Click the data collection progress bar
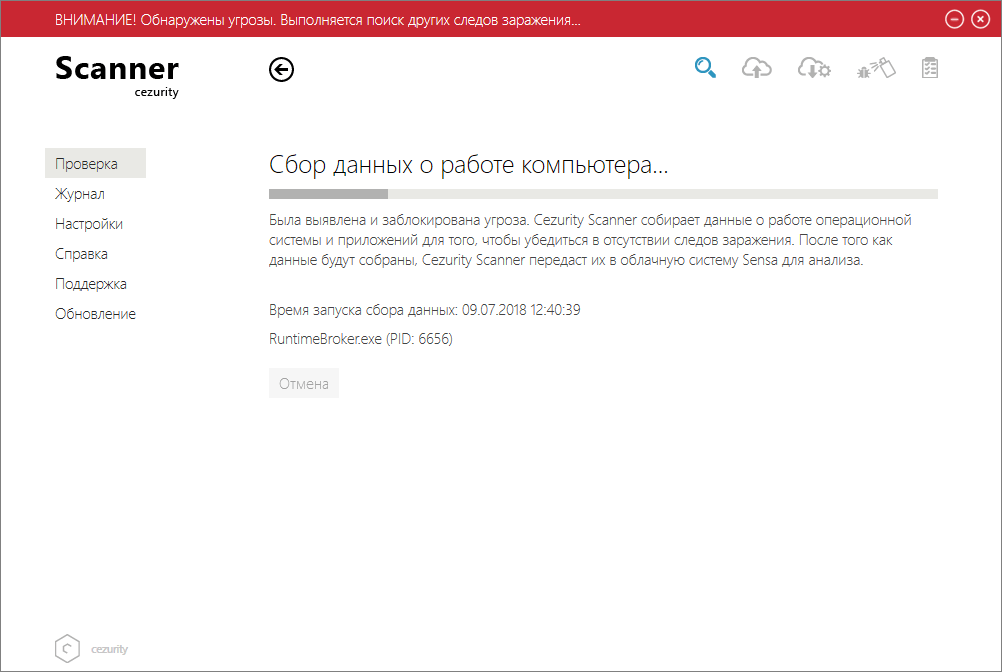Viewport: 1002px width, 672px height. pyautogui.click(x=603, y=194)
